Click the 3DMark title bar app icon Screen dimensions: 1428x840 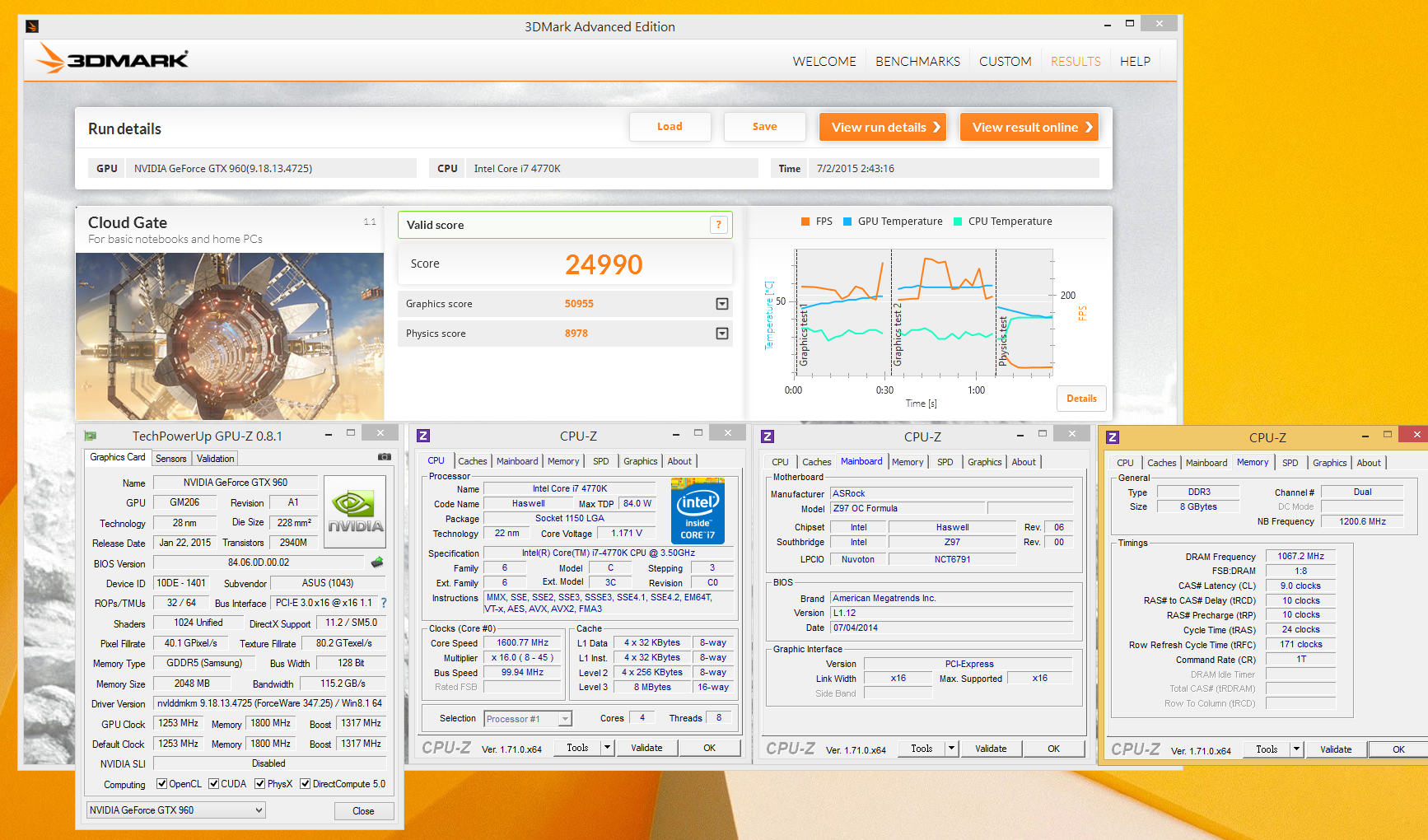coord(32,26)
